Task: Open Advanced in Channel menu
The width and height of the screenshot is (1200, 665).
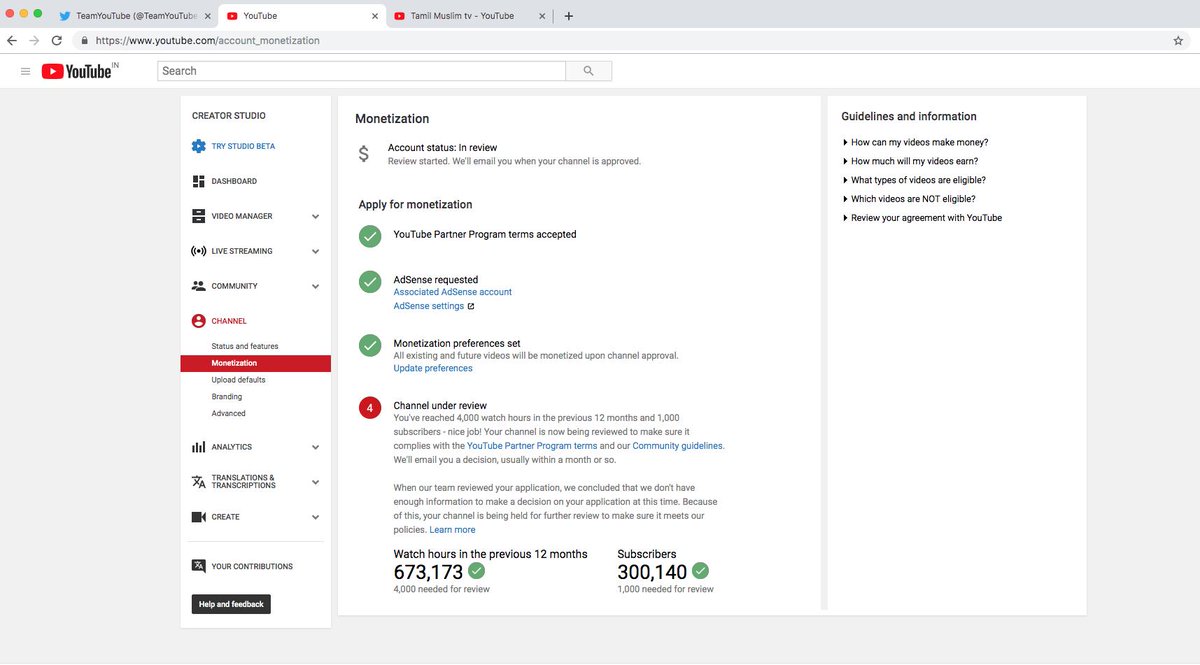Action: pyautogui.click(x=229, y=413)
